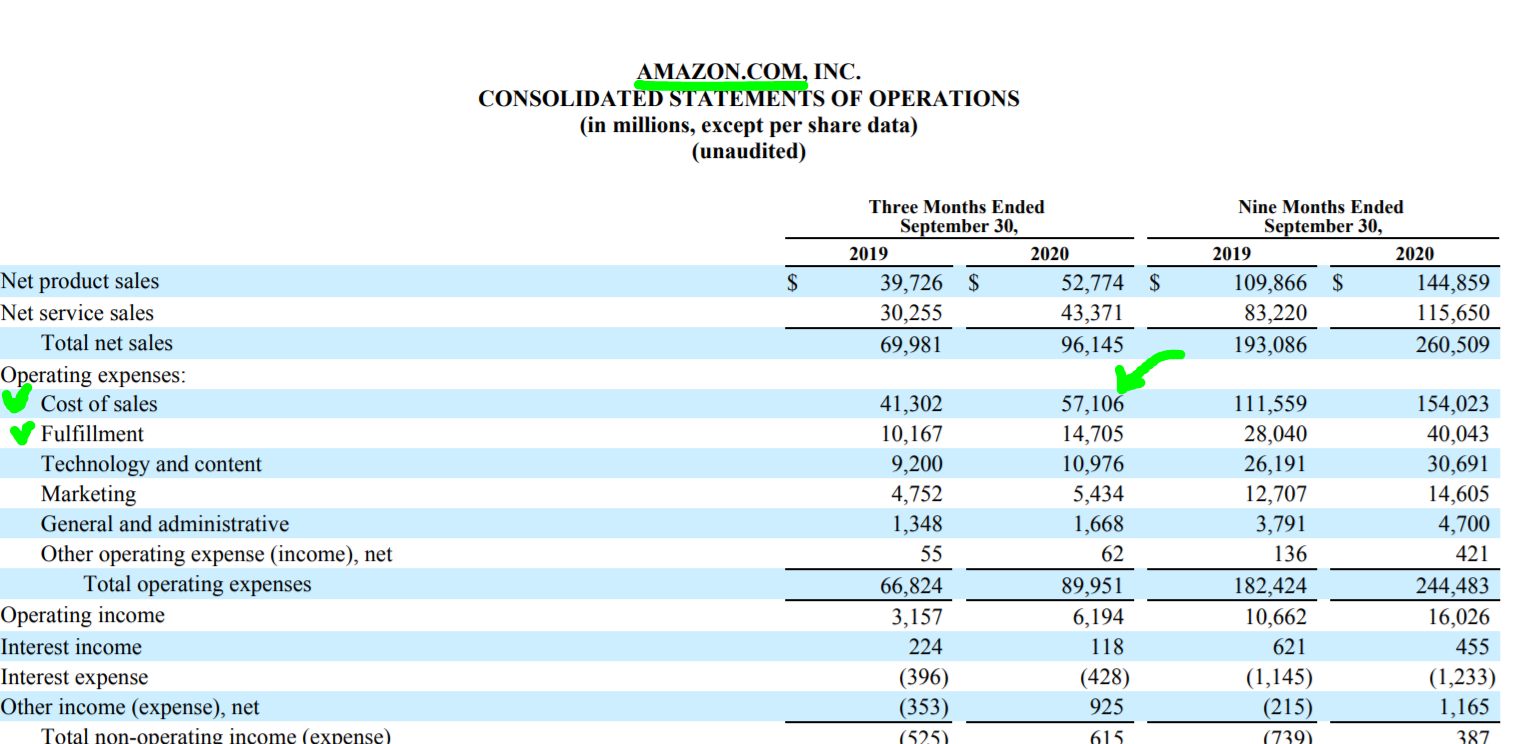1529x744 pixels.
Task: Click the AMAZON.COM, INC. title
Action: pos(749,72)
